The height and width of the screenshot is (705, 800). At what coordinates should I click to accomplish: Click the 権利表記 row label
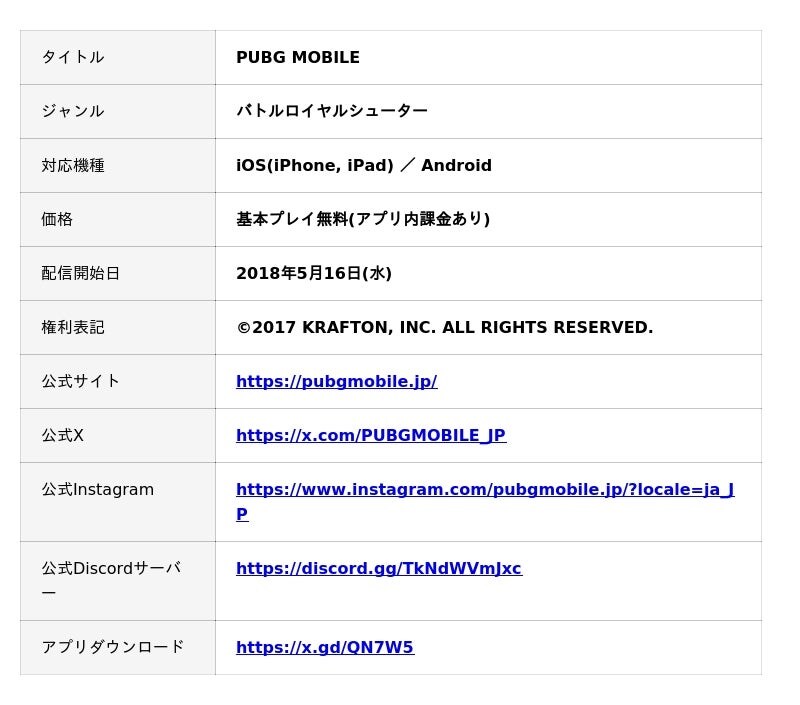[x=72, y=327]
